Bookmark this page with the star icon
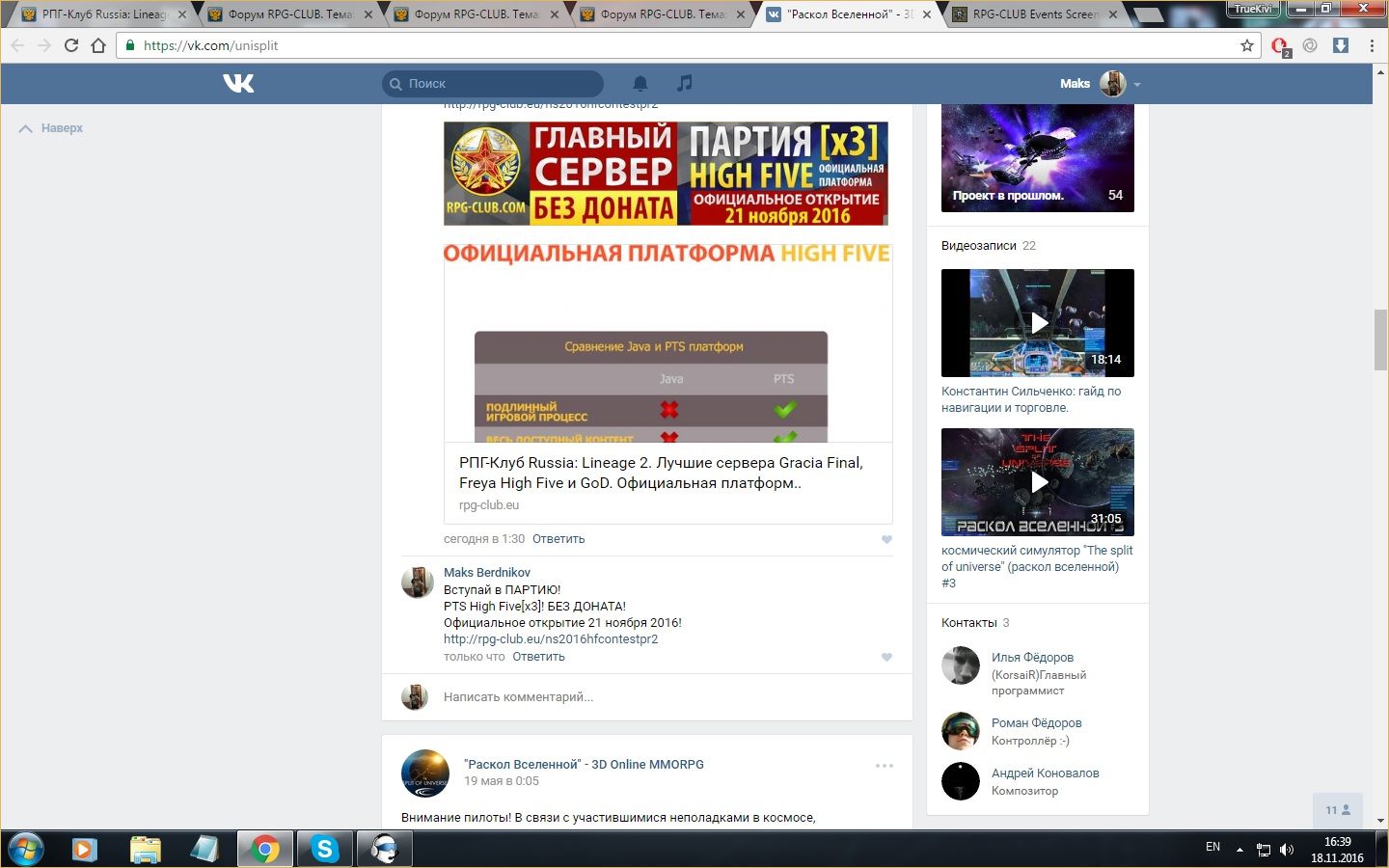 (1247, 45)
